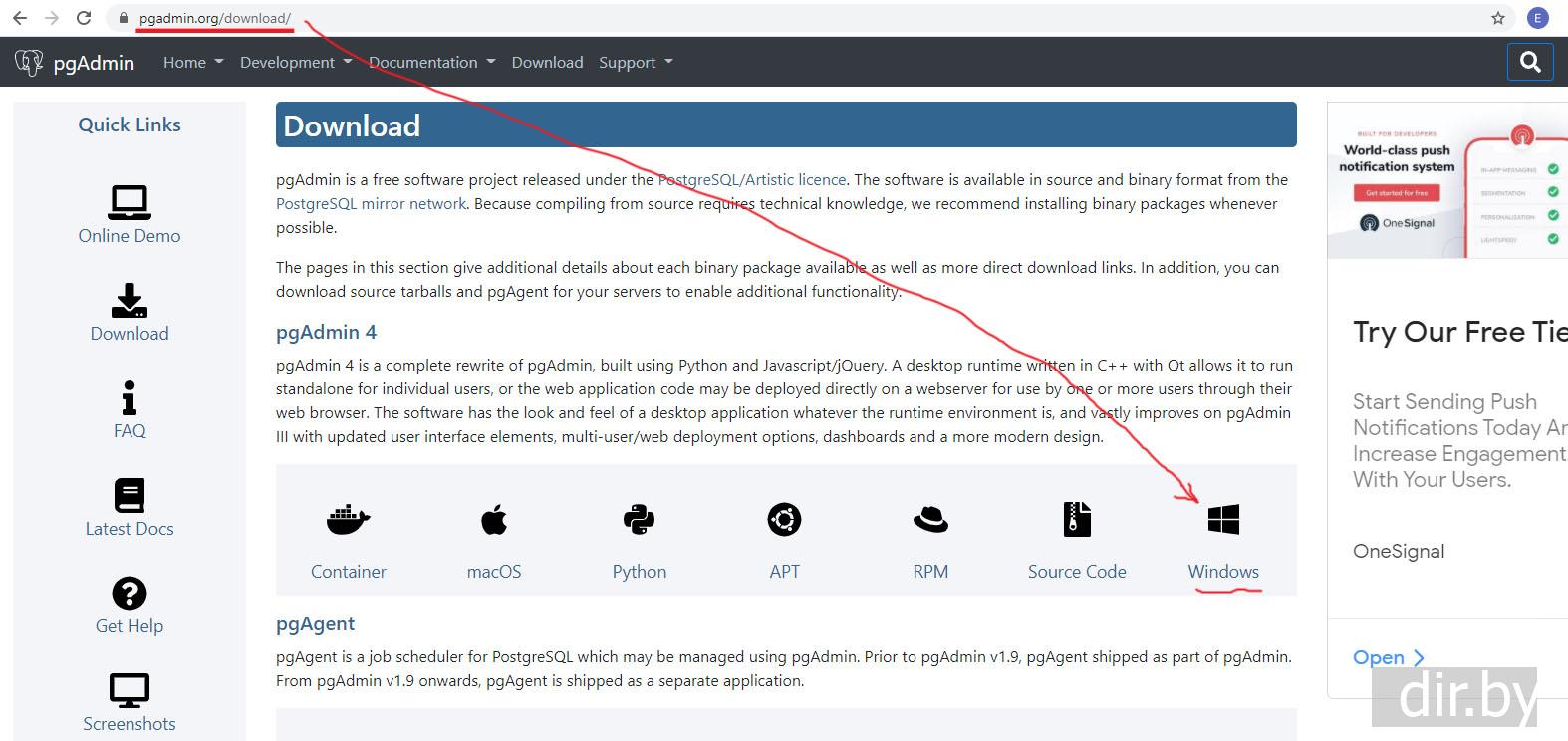Click the Windows logo icon
The height and width of the screenshot is (741, 1568).
[1223, 519]
